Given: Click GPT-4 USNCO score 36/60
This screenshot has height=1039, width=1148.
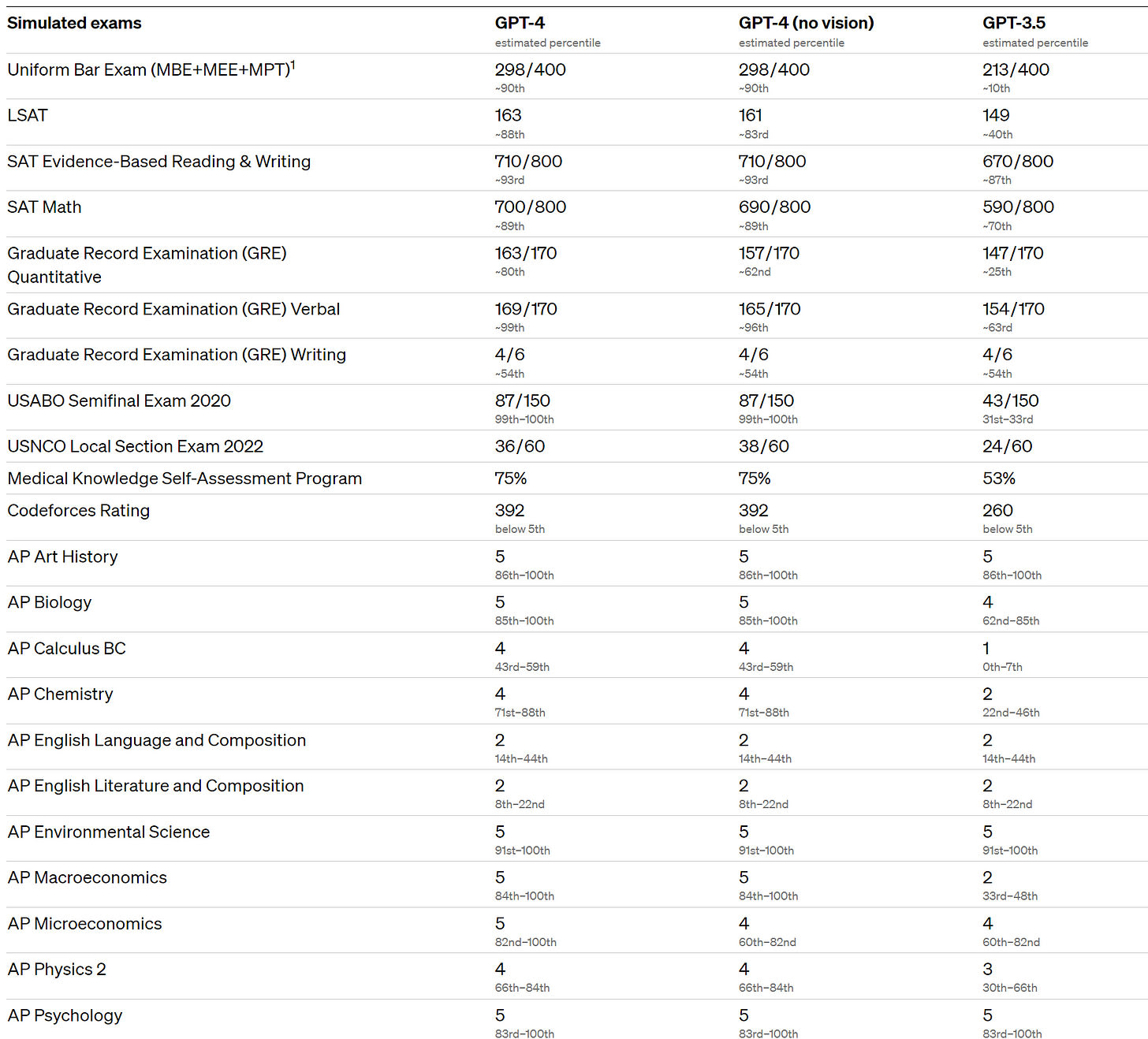Looking at the screenshot, I should click(x=520, y=447).
